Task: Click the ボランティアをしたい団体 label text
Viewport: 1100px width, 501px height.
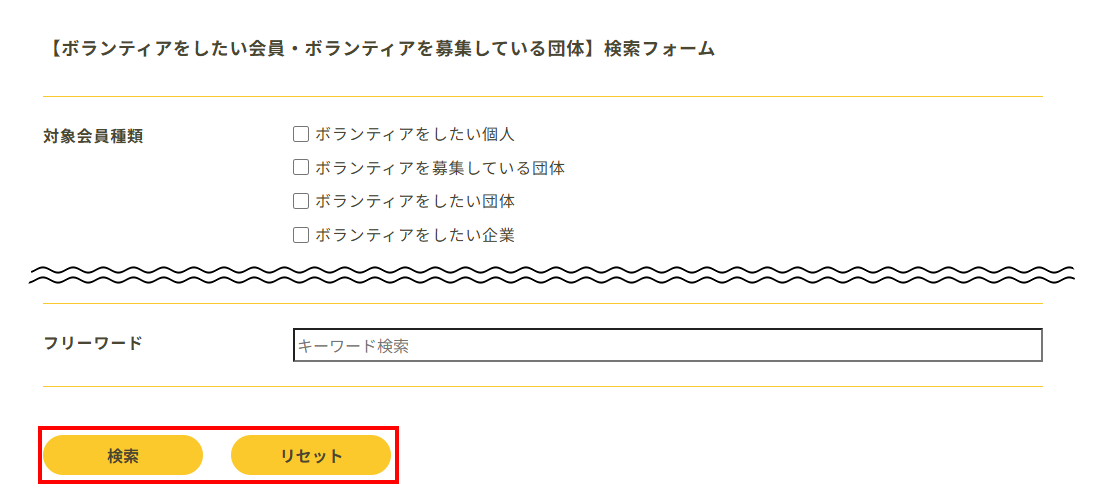Action: tap(414, 201)
